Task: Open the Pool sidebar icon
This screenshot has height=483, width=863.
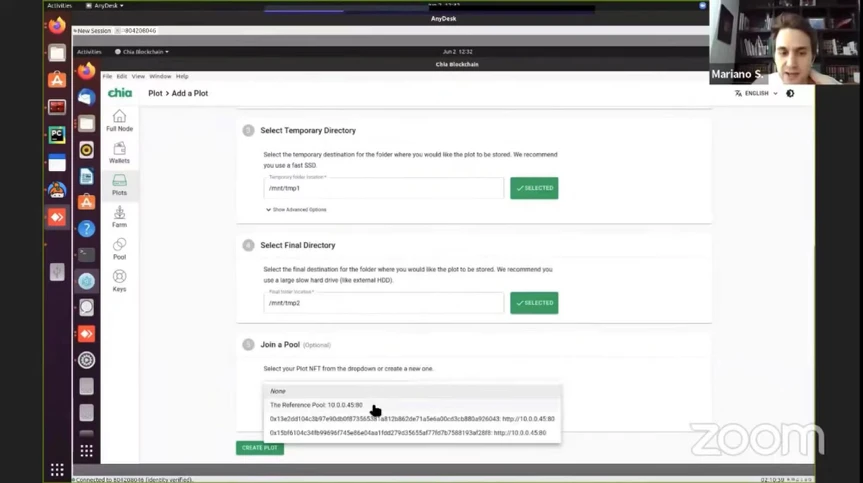Action: (119, 249)
